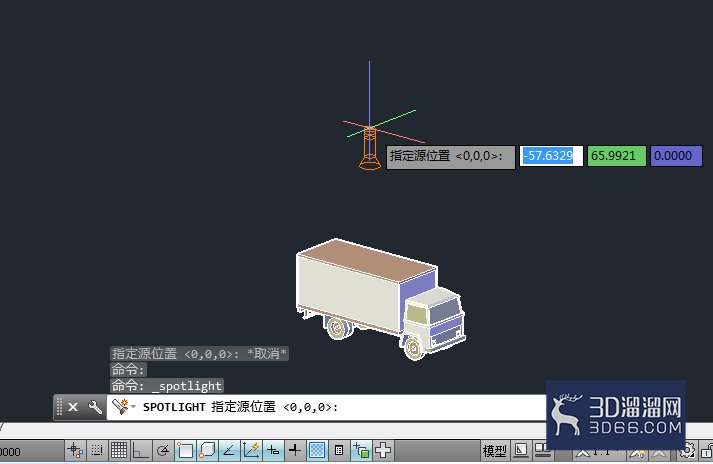This screenshot has height=464, width=713.
Task: Click Annotation Monitor cross icon
Action: [383, 451]
